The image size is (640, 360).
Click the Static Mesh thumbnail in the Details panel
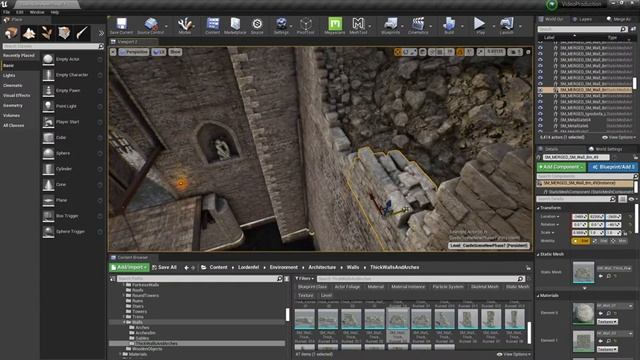click(x=583, y=272)
